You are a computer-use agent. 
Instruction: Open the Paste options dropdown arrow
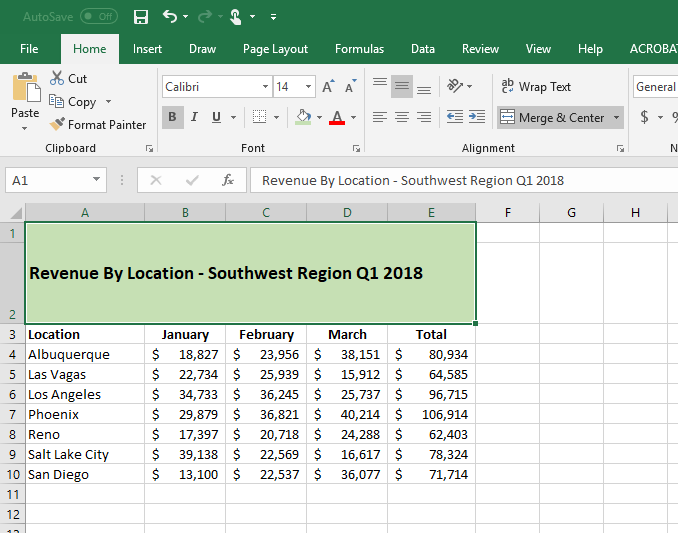coord(25,128)
